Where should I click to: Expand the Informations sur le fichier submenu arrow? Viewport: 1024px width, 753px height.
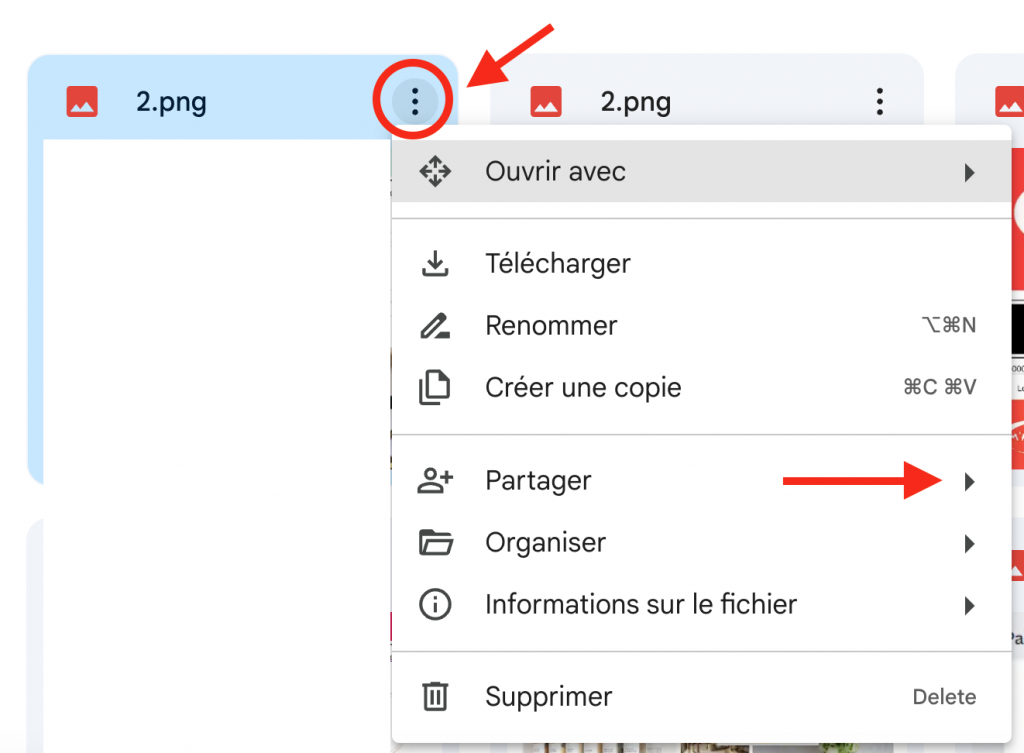(x=969, y=605)
